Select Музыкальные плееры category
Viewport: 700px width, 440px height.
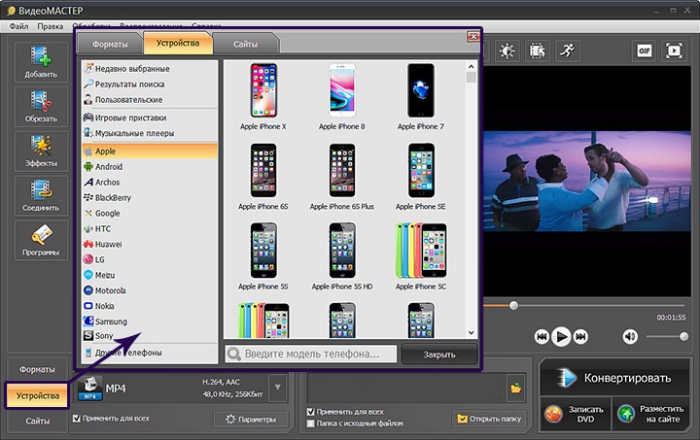tap(150, 133)
